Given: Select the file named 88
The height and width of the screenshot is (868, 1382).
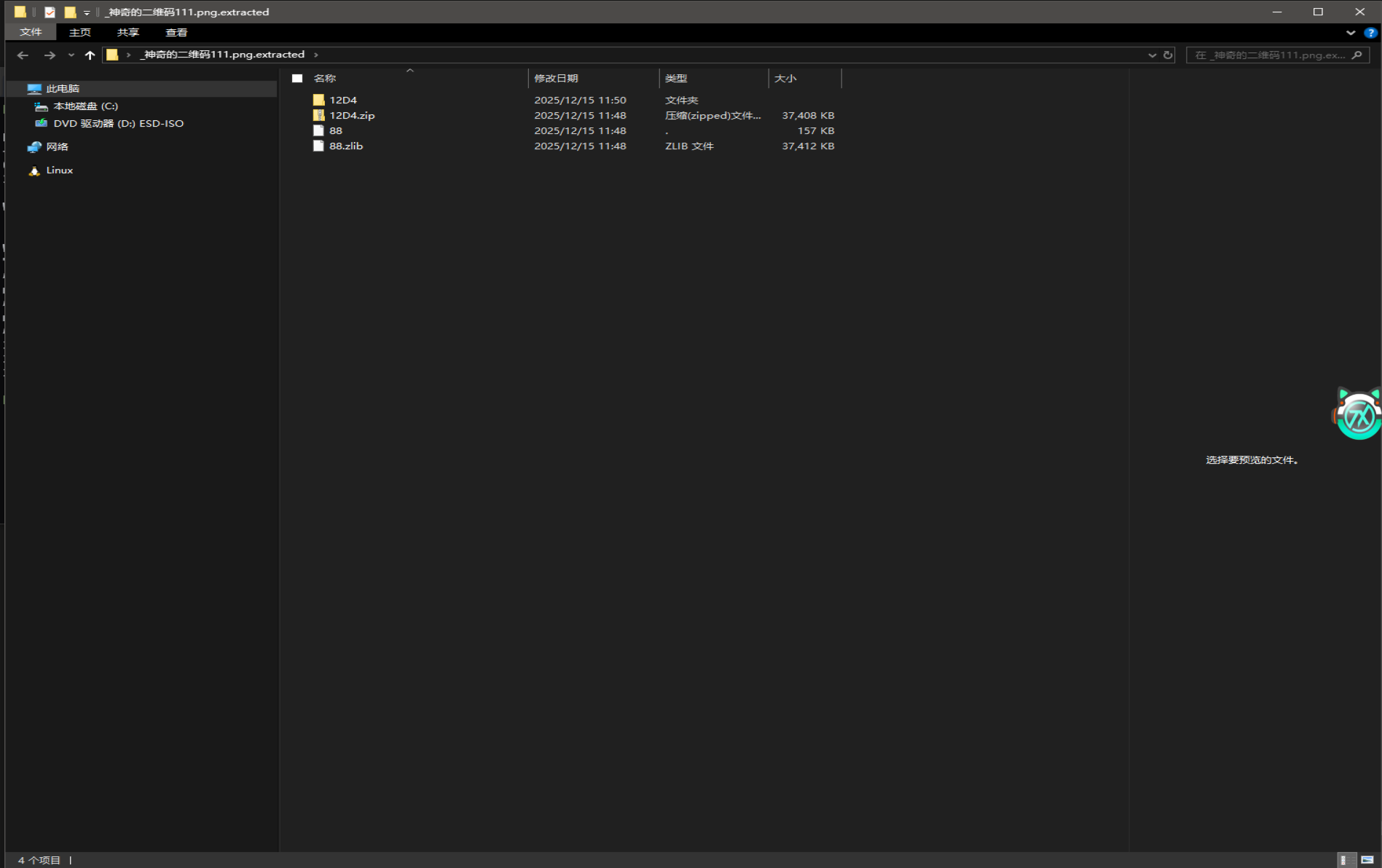Looking at the screenshot, I should click(336, 131).
